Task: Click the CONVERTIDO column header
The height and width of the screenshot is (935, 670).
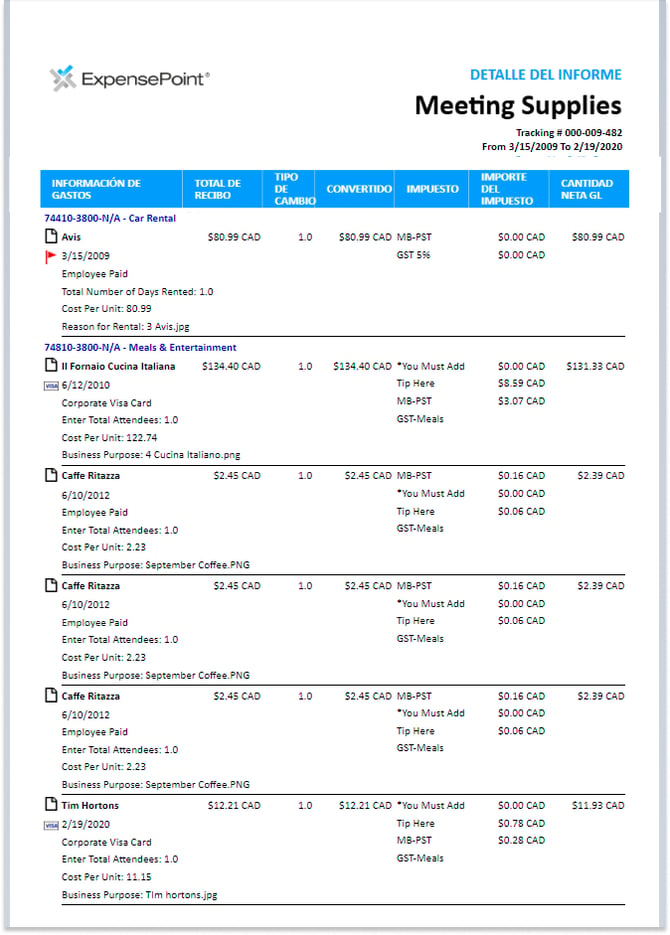Action: [x=355, y=189]
